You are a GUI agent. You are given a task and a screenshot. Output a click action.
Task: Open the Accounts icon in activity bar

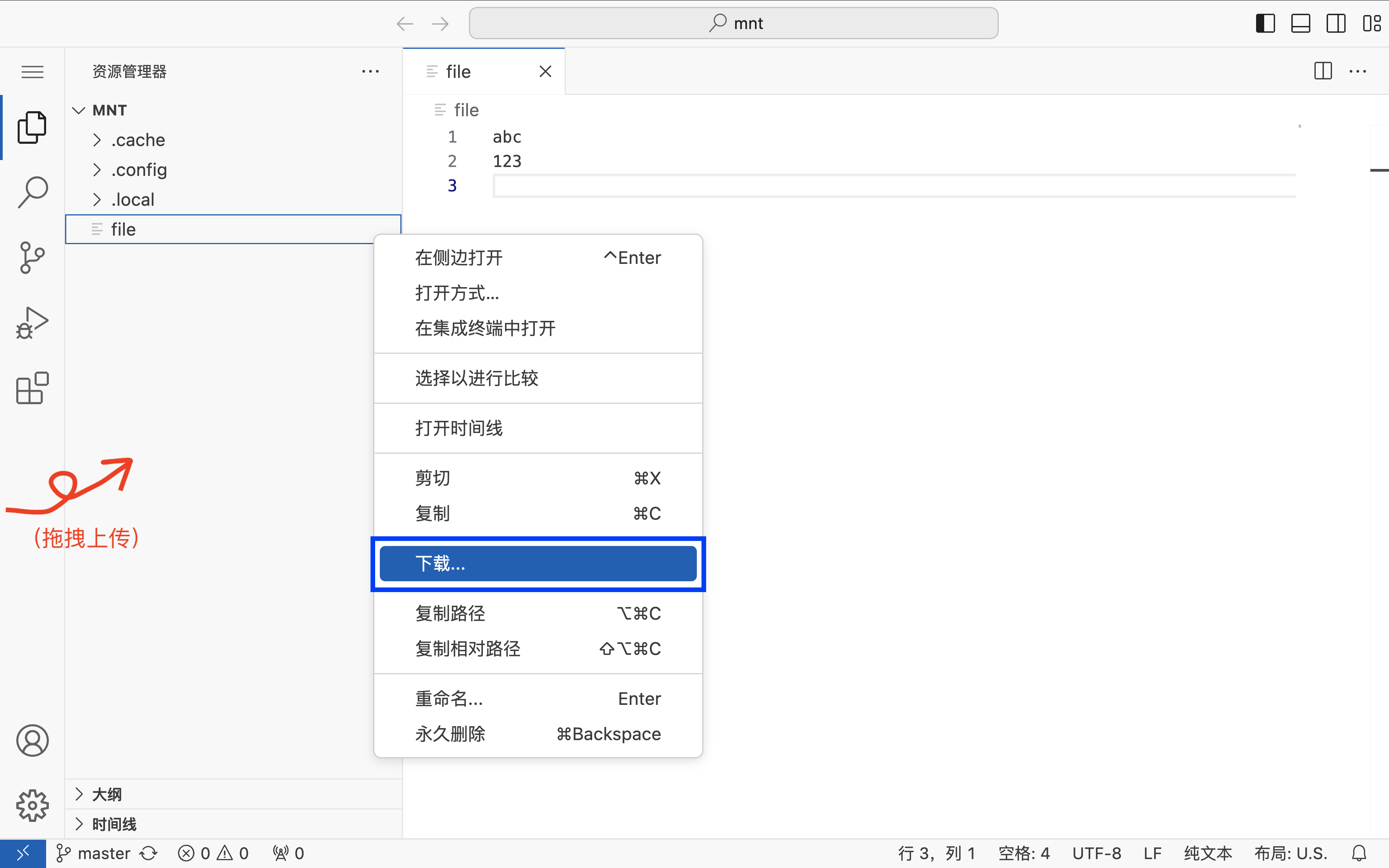coord(32,741)
